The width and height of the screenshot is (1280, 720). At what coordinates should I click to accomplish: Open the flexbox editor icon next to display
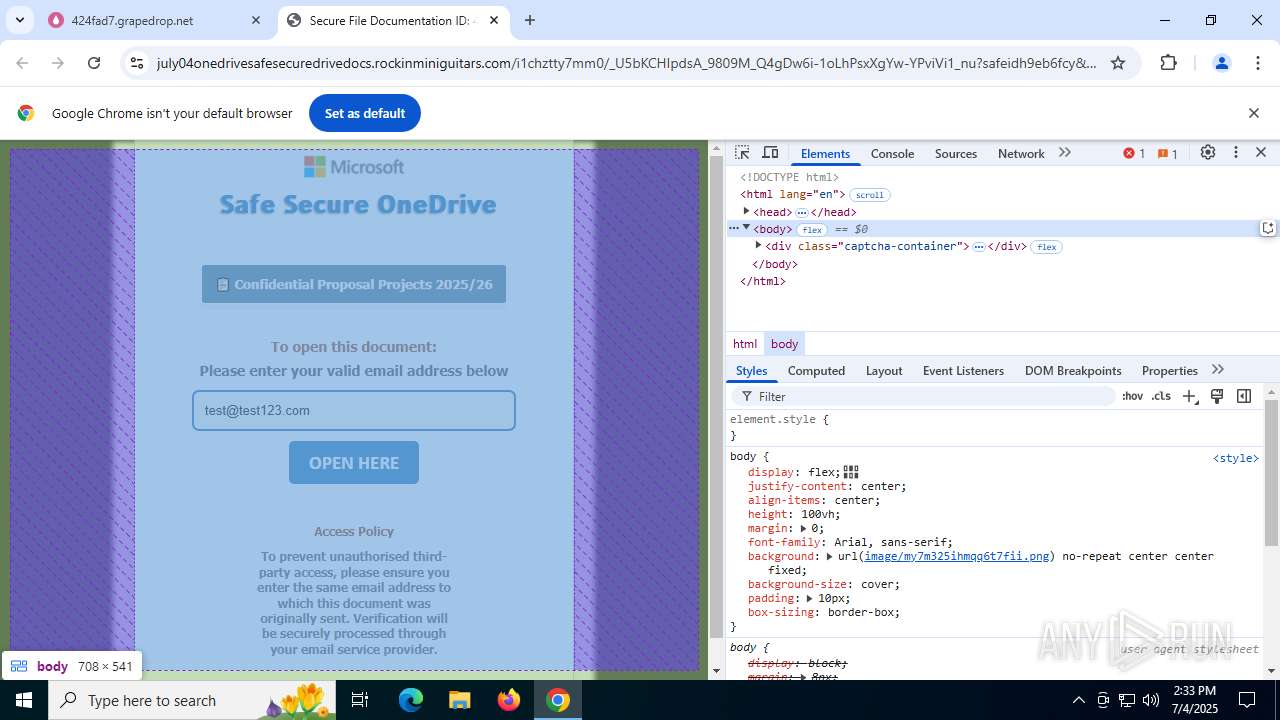pos(851,472)
